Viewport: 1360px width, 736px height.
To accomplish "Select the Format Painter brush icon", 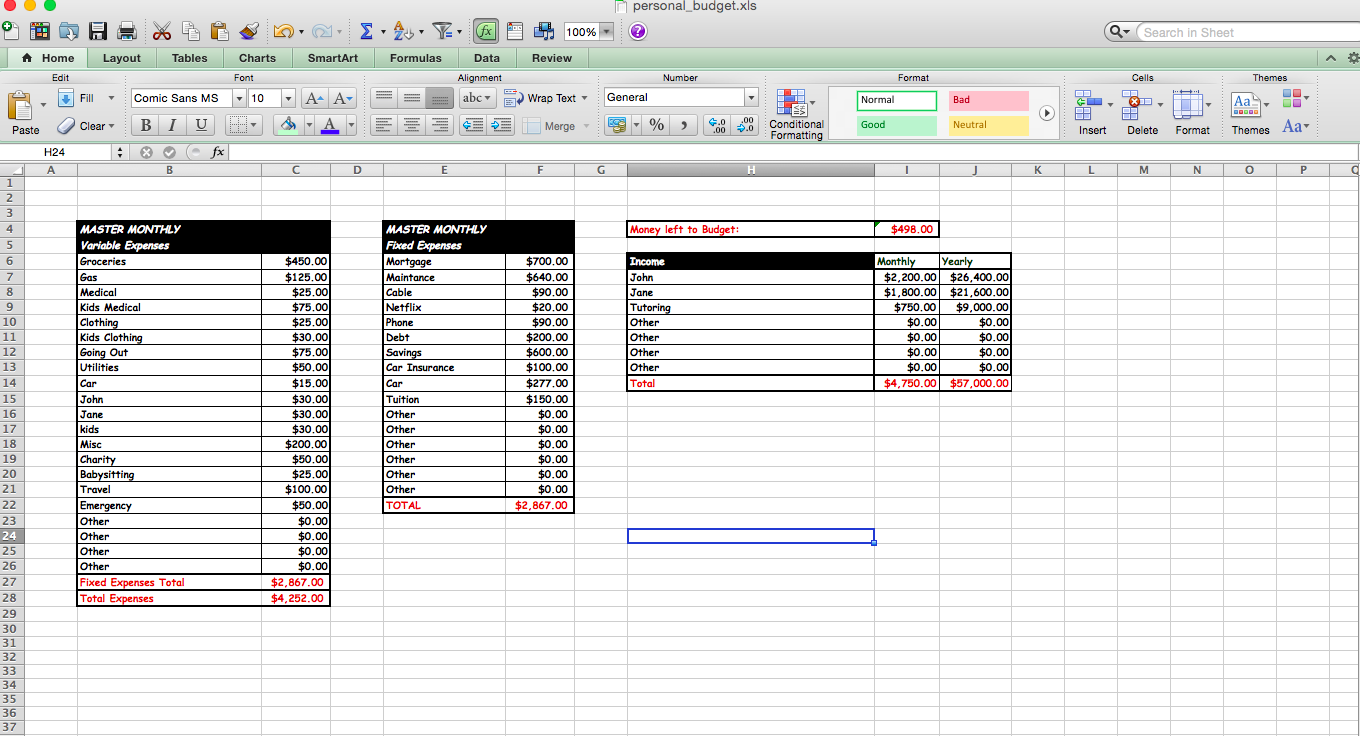I will coord(249,31).
